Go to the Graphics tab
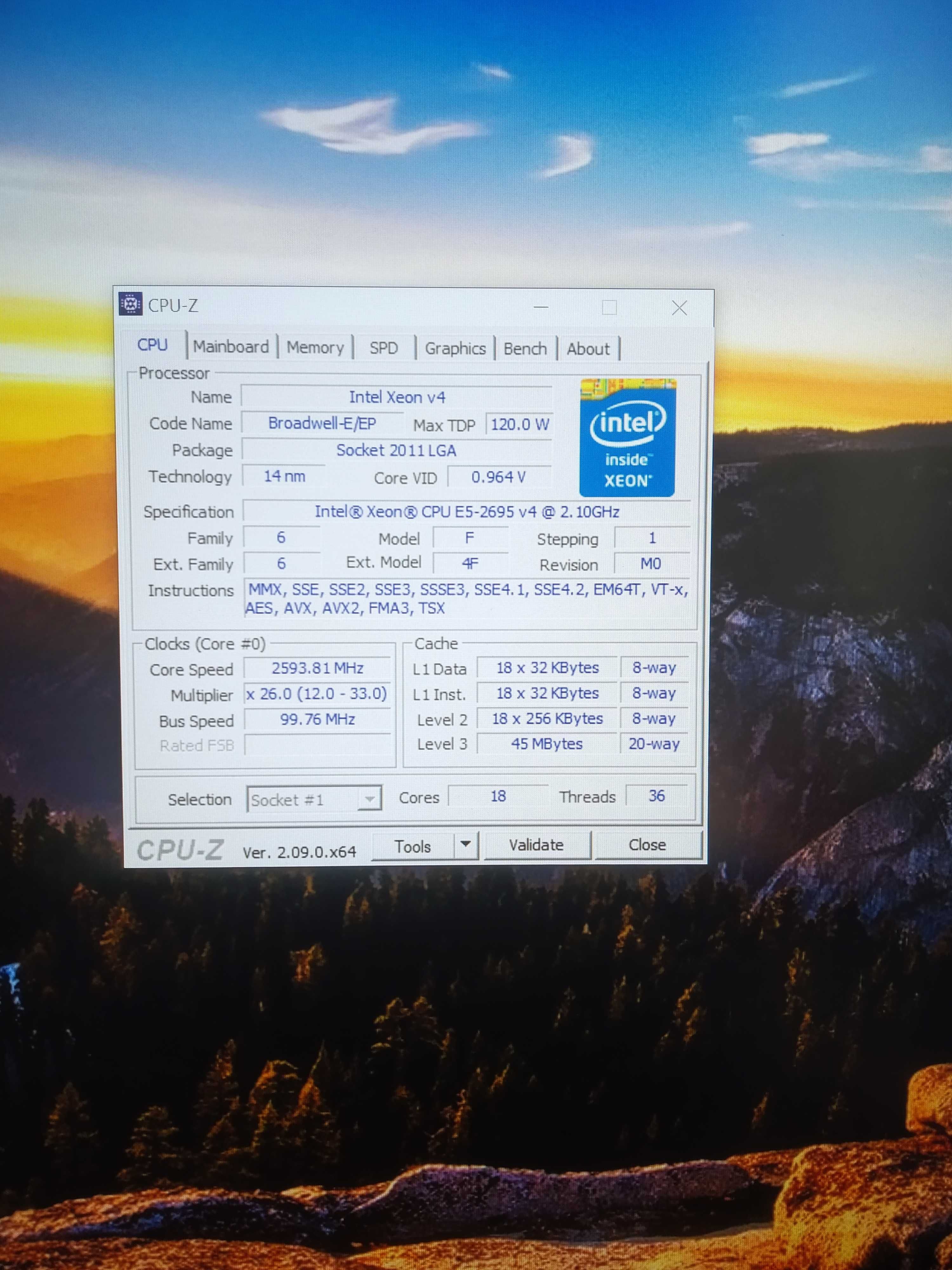Image resolution: width=952 pixels, height=1270 pixels. [x=455, y=349]
